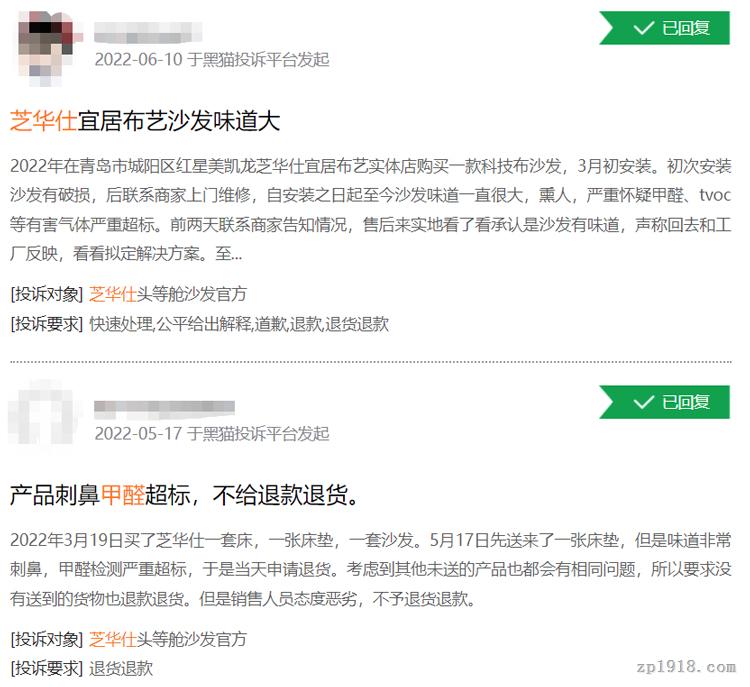Click the blurred username of the first complaint
This screenshot has width=750, height=687.
click(148, 33)
